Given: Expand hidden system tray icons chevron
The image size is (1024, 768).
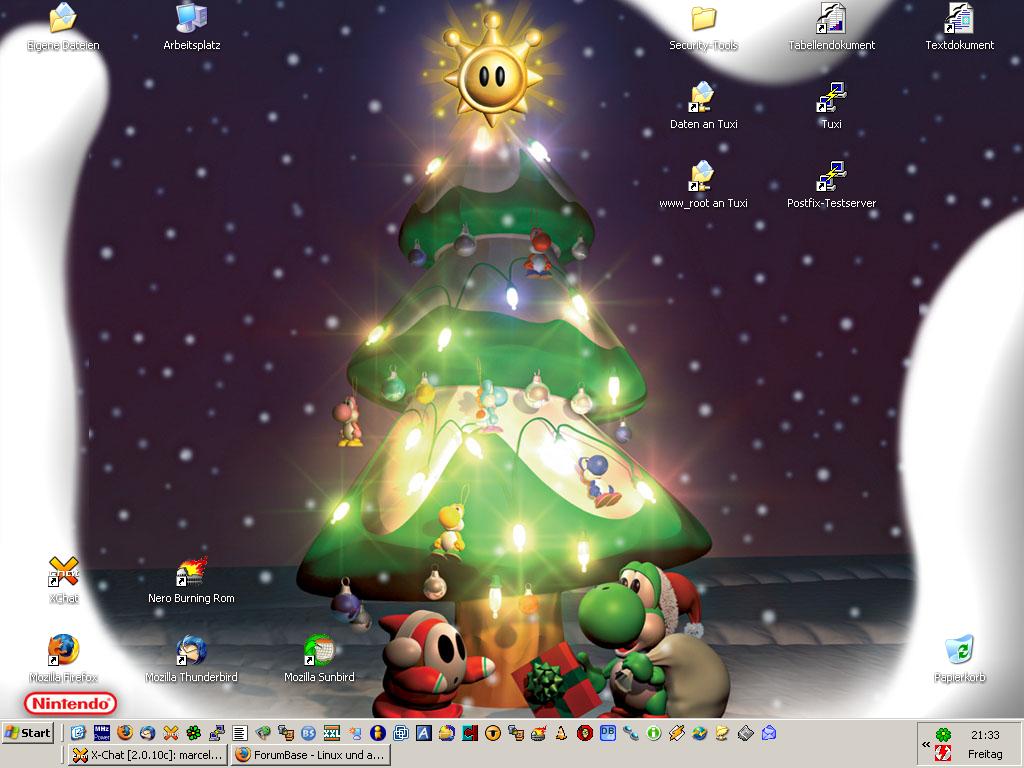Looking at the screenshot, I should [x=925, y=744].
